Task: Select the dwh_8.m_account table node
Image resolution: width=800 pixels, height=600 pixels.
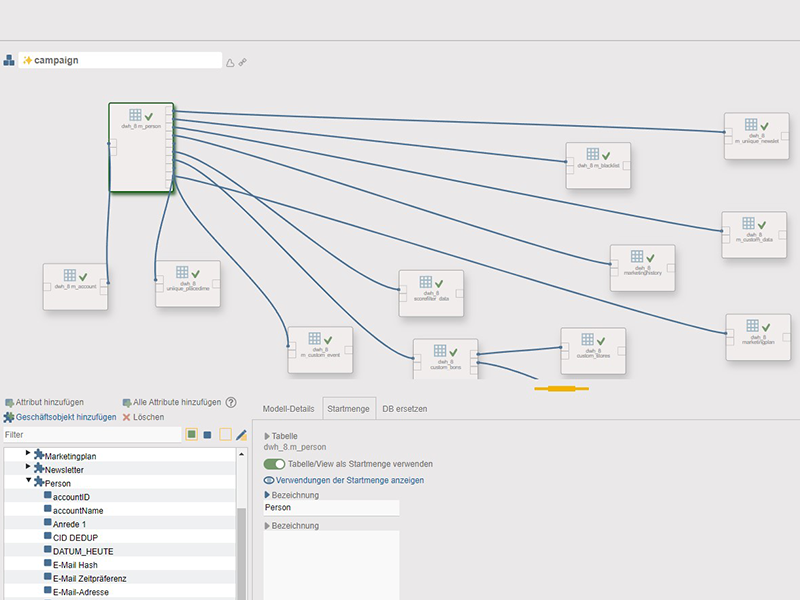Action: coord(76,287)
